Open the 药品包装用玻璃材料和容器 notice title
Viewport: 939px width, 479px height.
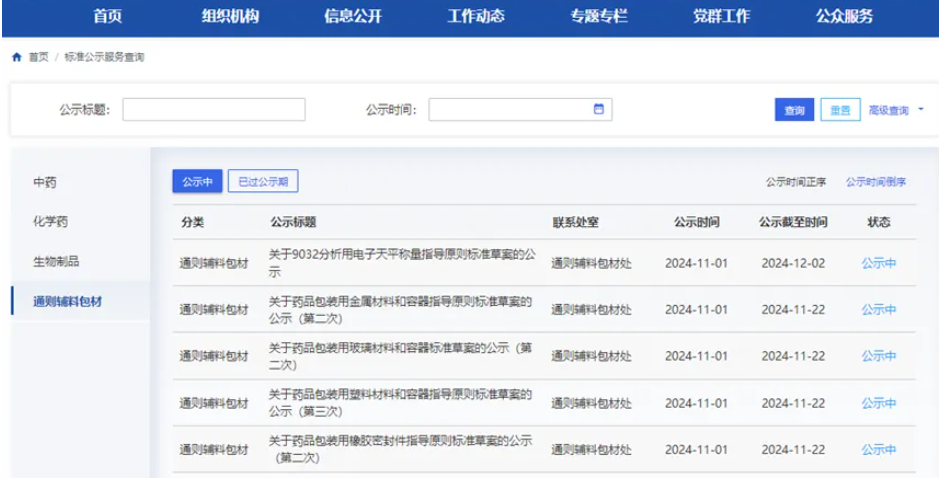coord(401,356)
